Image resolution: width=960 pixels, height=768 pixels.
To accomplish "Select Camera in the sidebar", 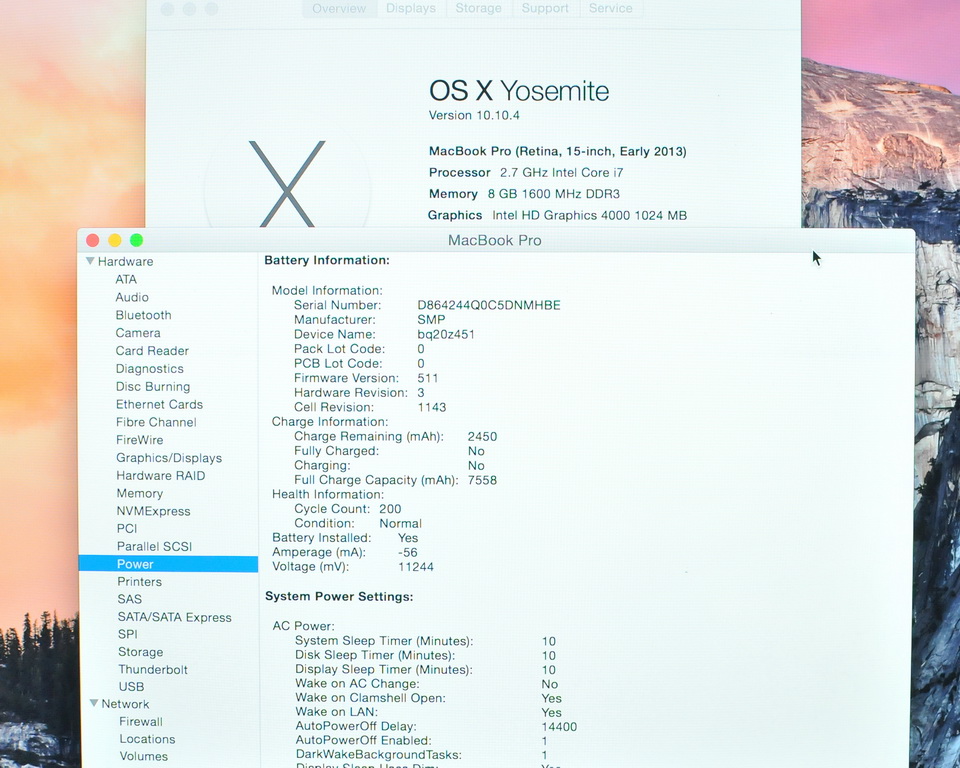I will (x=138, y=333).
